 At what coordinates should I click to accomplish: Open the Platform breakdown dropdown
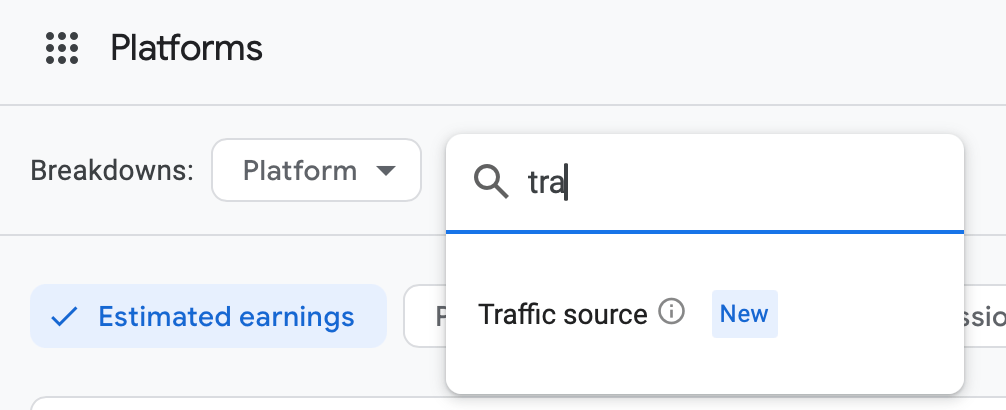click(316, 171)
